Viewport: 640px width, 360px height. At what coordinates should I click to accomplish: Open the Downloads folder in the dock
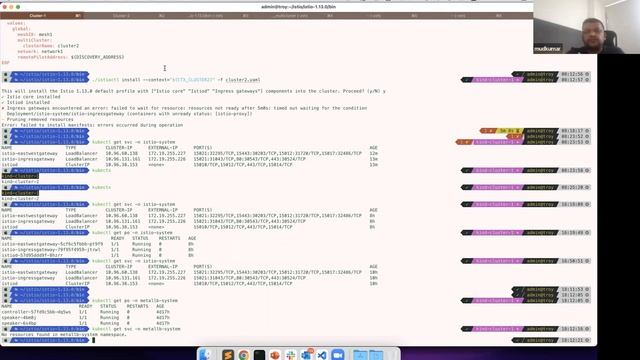(376, 355)
